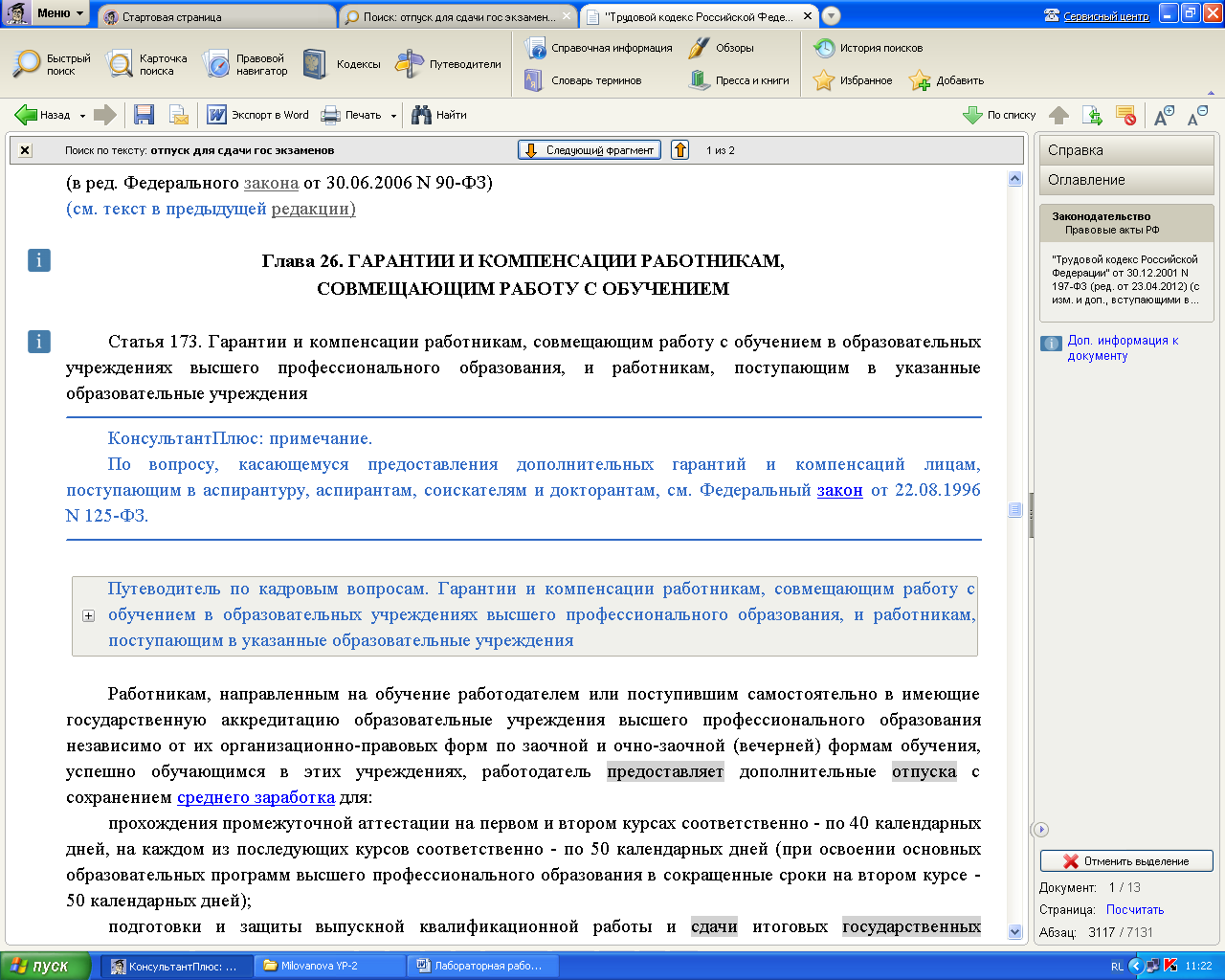Open Пресса и книги
This screenshot has height=980, width=1225.
(x=739, y=80)
